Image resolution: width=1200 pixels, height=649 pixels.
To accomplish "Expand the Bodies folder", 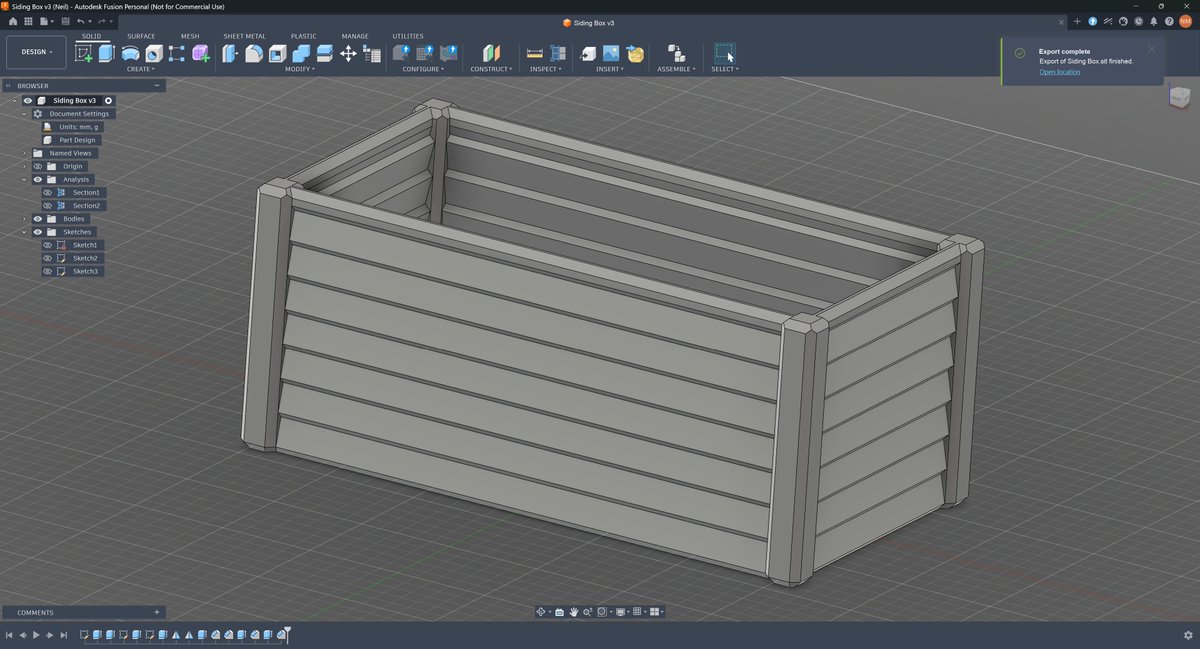I will point(24,219).
